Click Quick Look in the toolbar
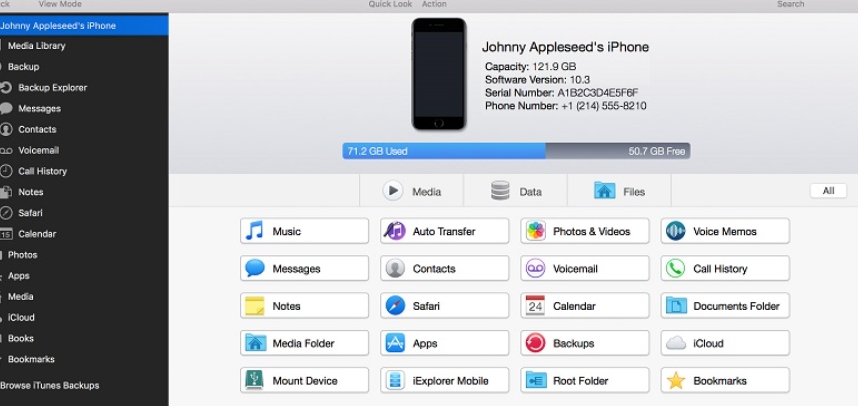 point(390,4)
